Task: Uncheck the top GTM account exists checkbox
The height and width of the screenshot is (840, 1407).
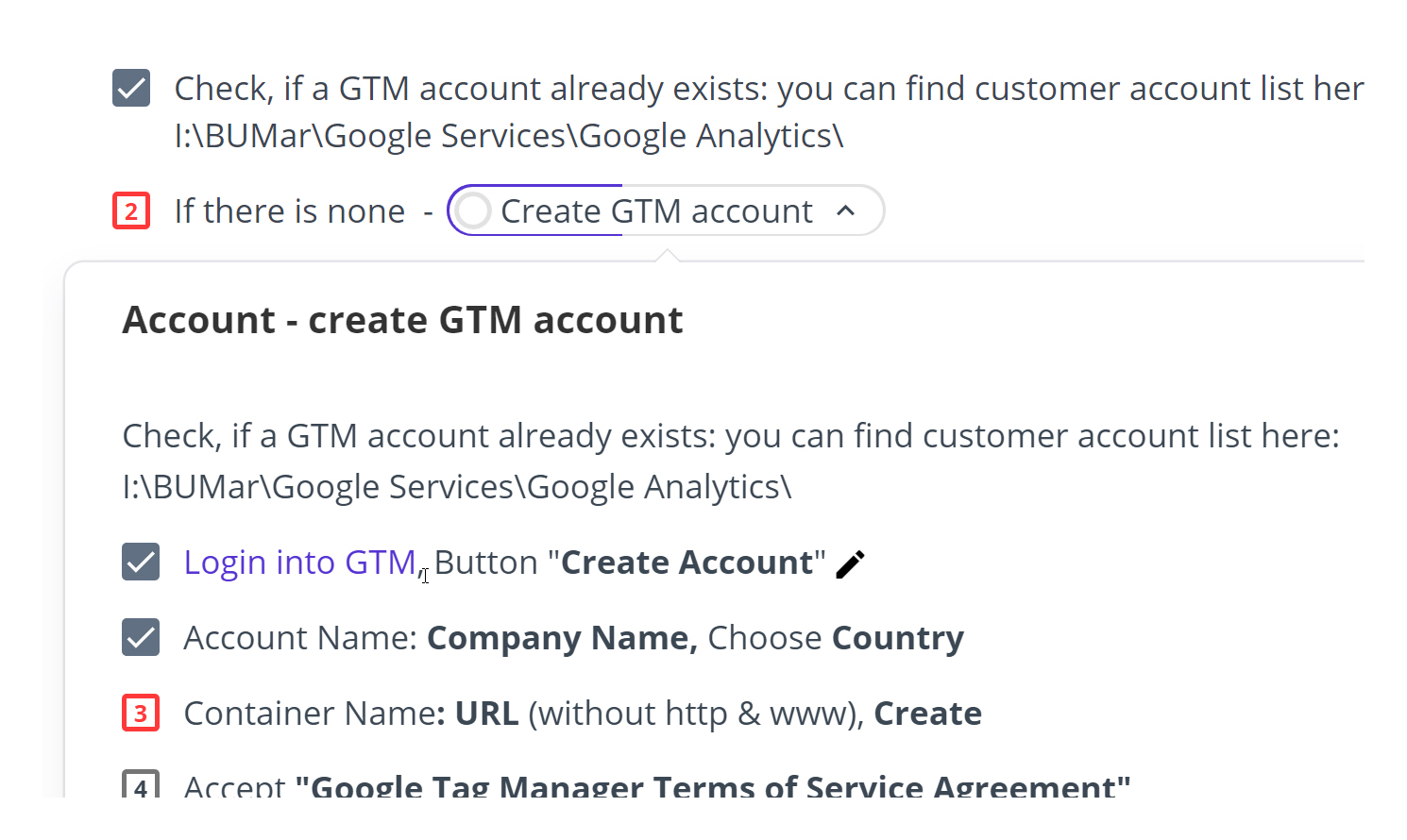Action: [131, 89]
